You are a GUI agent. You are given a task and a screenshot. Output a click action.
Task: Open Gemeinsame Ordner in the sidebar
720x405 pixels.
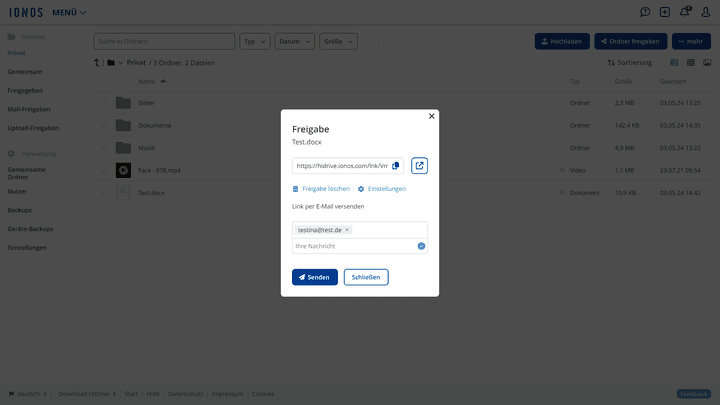(27, 173)
